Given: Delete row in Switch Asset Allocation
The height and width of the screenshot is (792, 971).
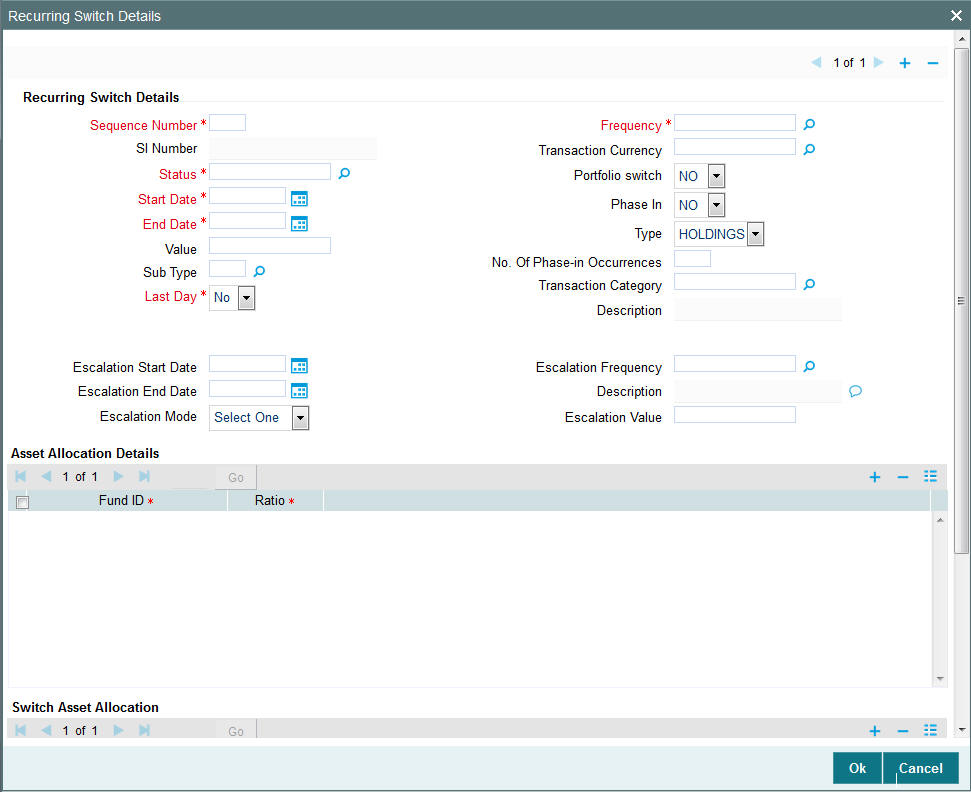Looking at the screenshot, I should (x=903, y=731).
